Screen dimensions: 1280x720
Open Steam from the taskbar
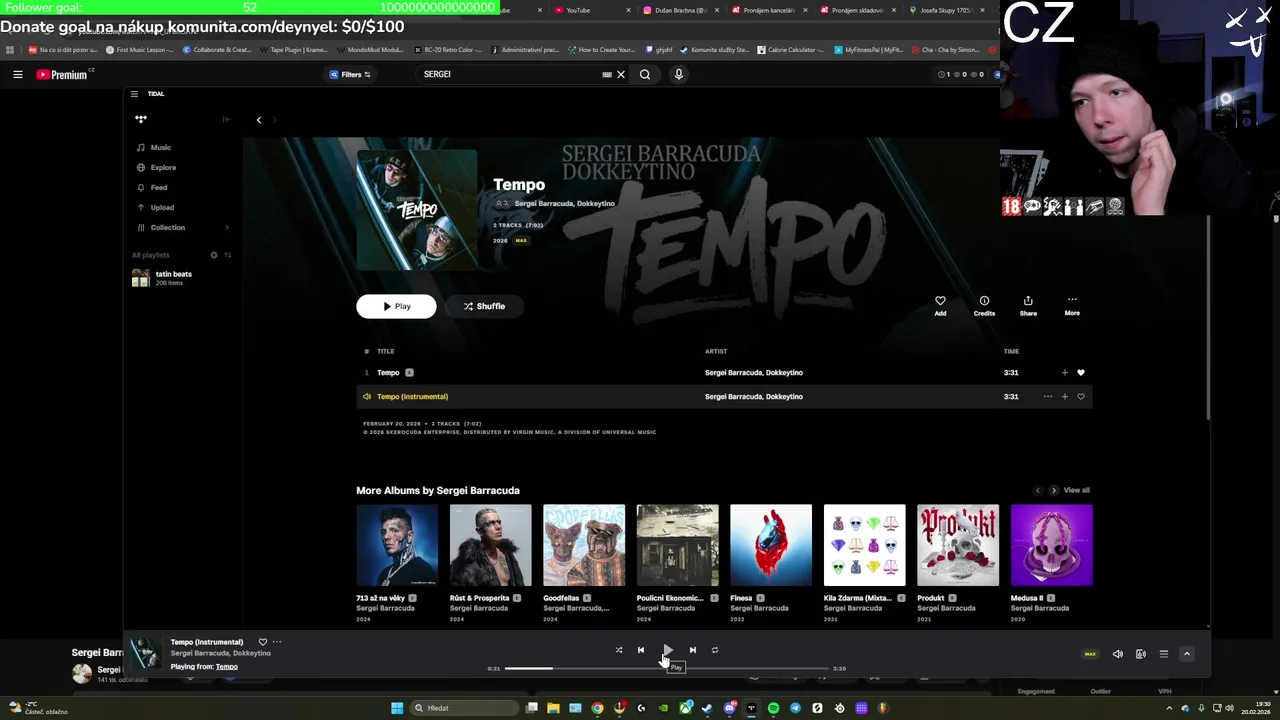[707, 708]
